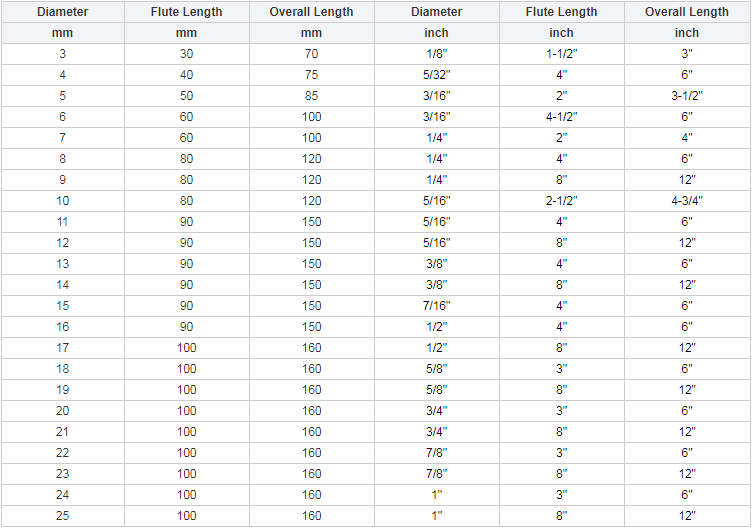
Task: Click the 5/32" diameter cell
Action: coord(436,74)
